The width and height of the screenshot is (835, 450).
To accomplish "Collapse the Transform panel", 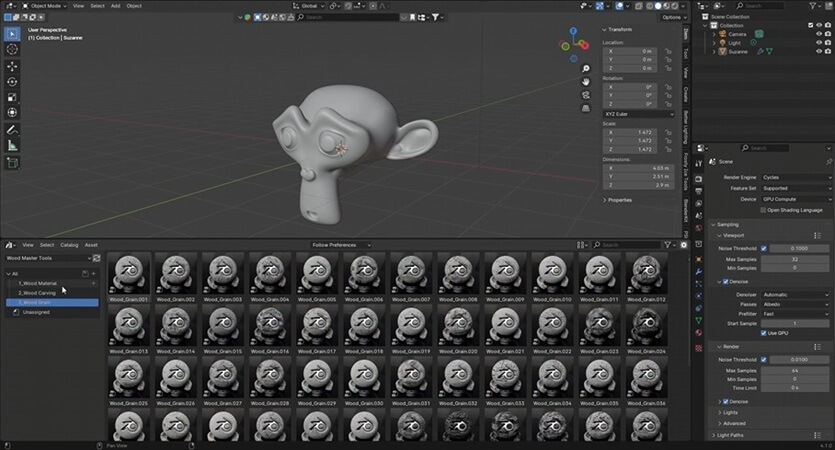I will [618, 29].
